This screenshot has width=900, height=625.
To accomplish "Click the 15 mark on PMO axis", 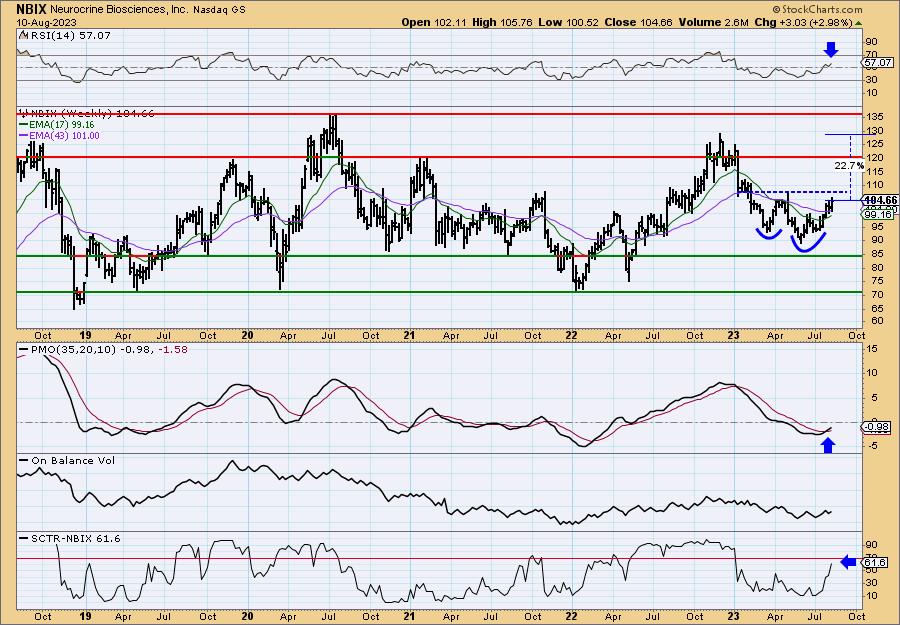I will (x=872, y=349).
